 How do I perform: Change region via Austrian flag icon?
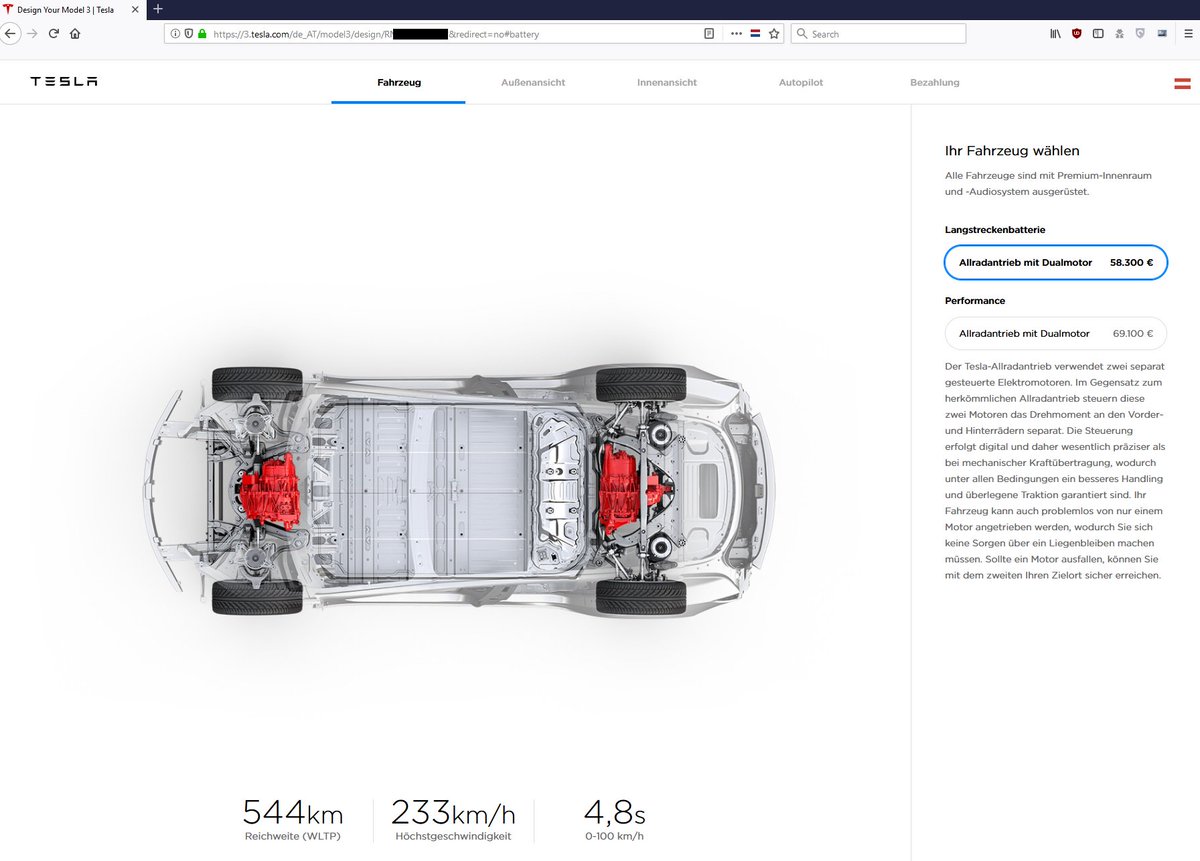(1182, 83)
